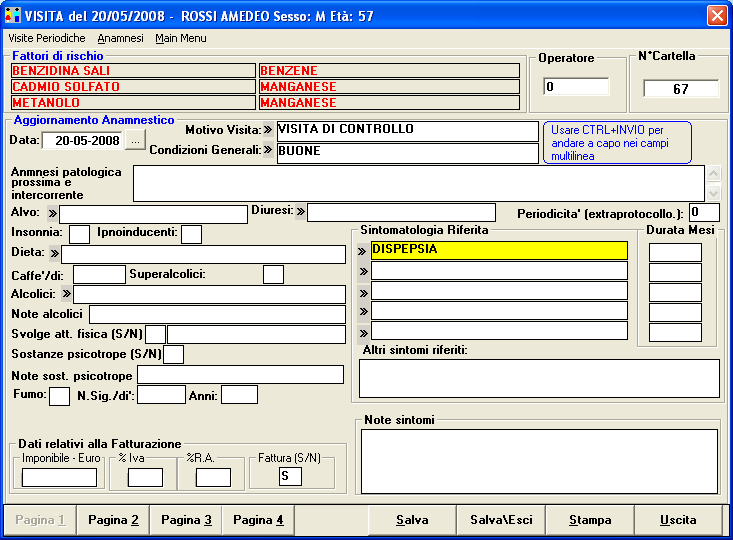Click the N.Sig./di' input field
The height and width of the screenshot is (540, 733).
(x=161, y=395)
